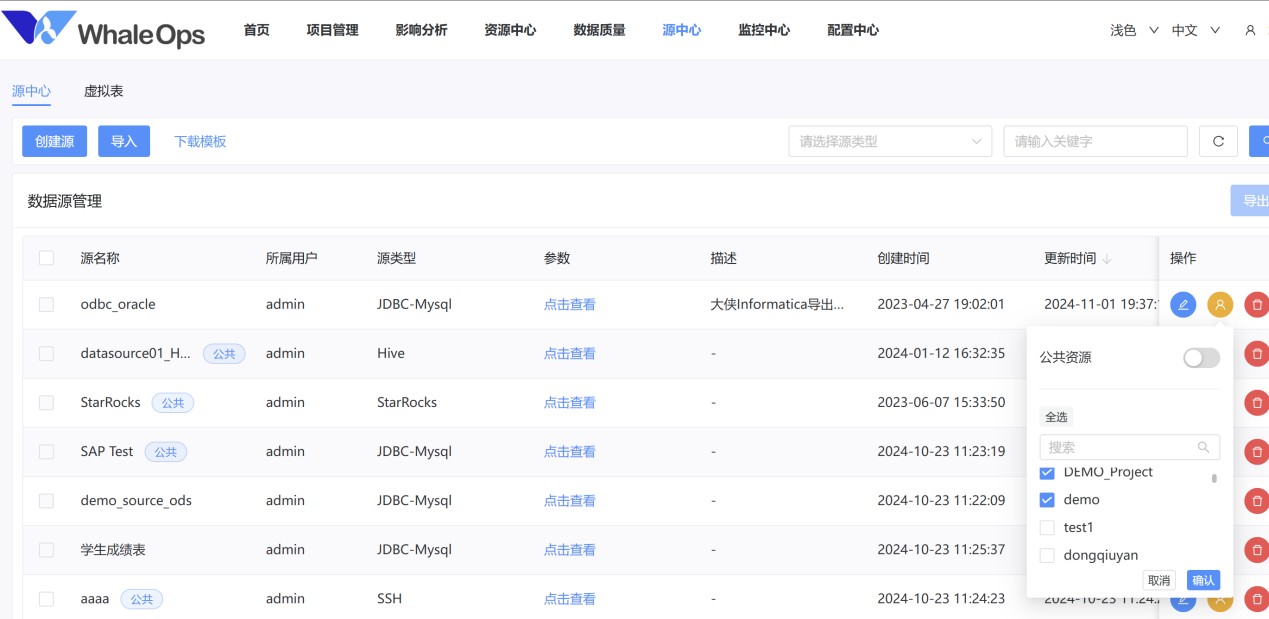The height and width of the screenshot is (619, 1269).
Task: Open 数据质量 in the navigation bar
Action: pos(599,30)
